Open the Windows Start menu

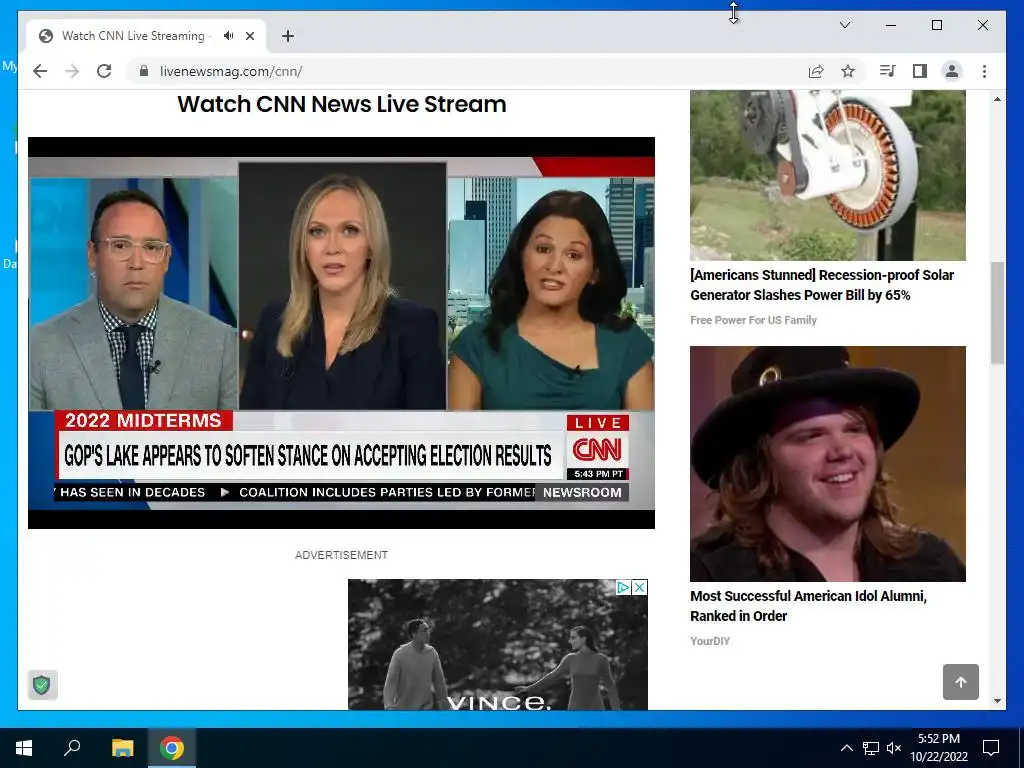tap(24, 748)
